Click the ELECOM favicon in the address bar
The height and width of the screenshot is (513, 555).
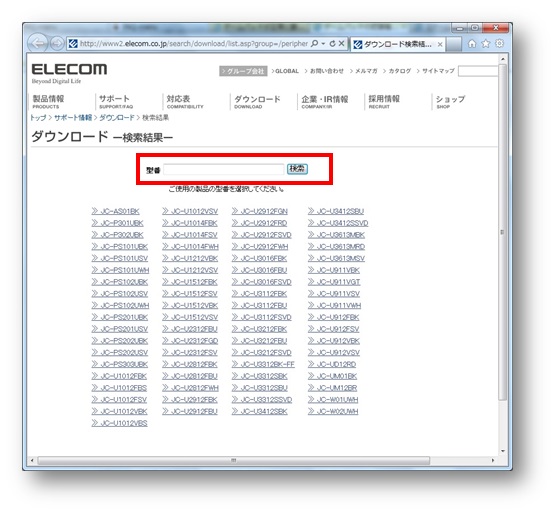coord(73,44)
